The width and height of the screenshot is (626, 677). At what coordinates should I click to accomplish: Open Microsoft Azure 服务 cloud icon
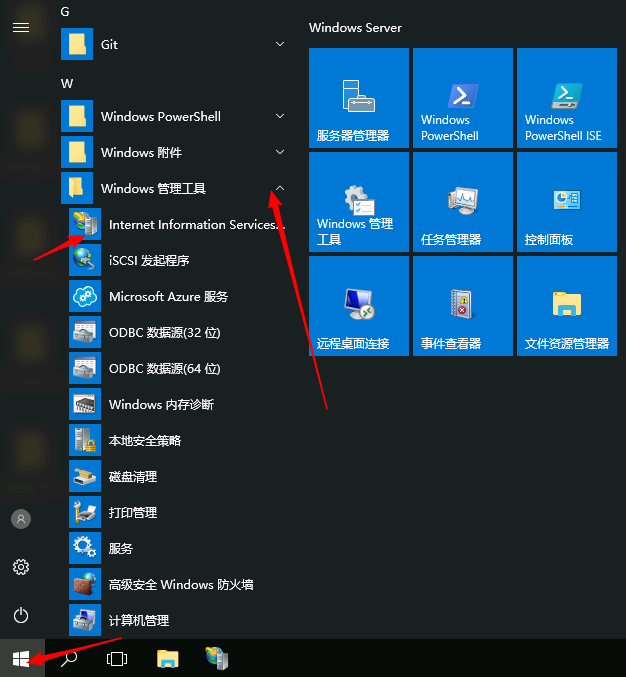[85, 296]
